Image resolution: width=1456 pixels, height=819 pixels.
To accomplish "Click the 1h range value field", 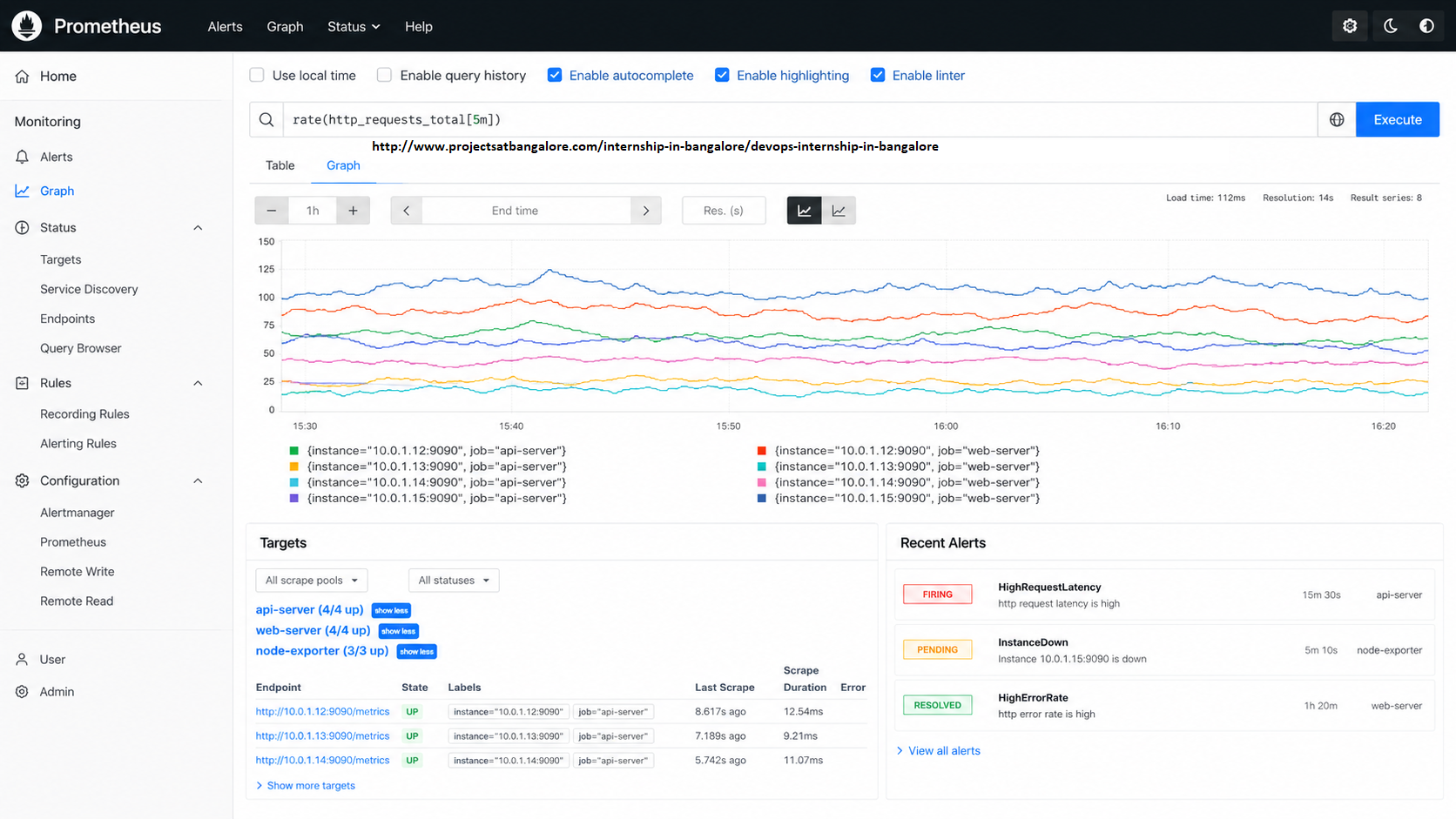I will click(x=313, y=211).
